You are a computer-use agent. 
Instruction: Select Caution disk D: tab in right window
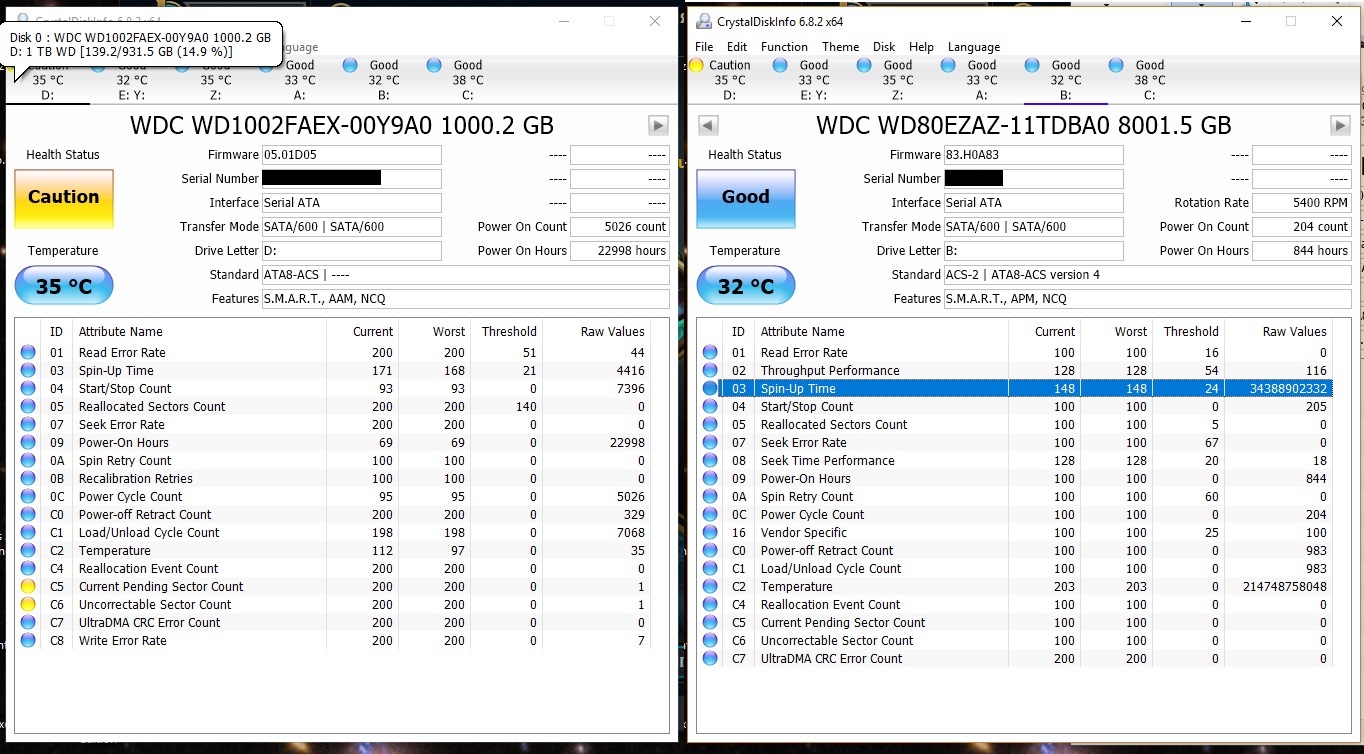click(729, 80)
